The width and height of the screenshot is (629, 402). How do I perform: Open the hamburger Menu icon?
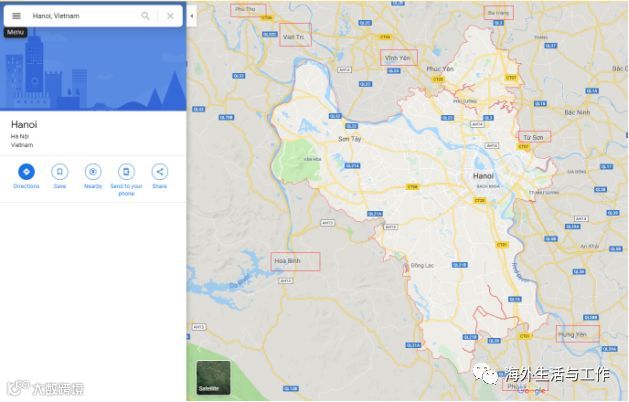point(16,16)
